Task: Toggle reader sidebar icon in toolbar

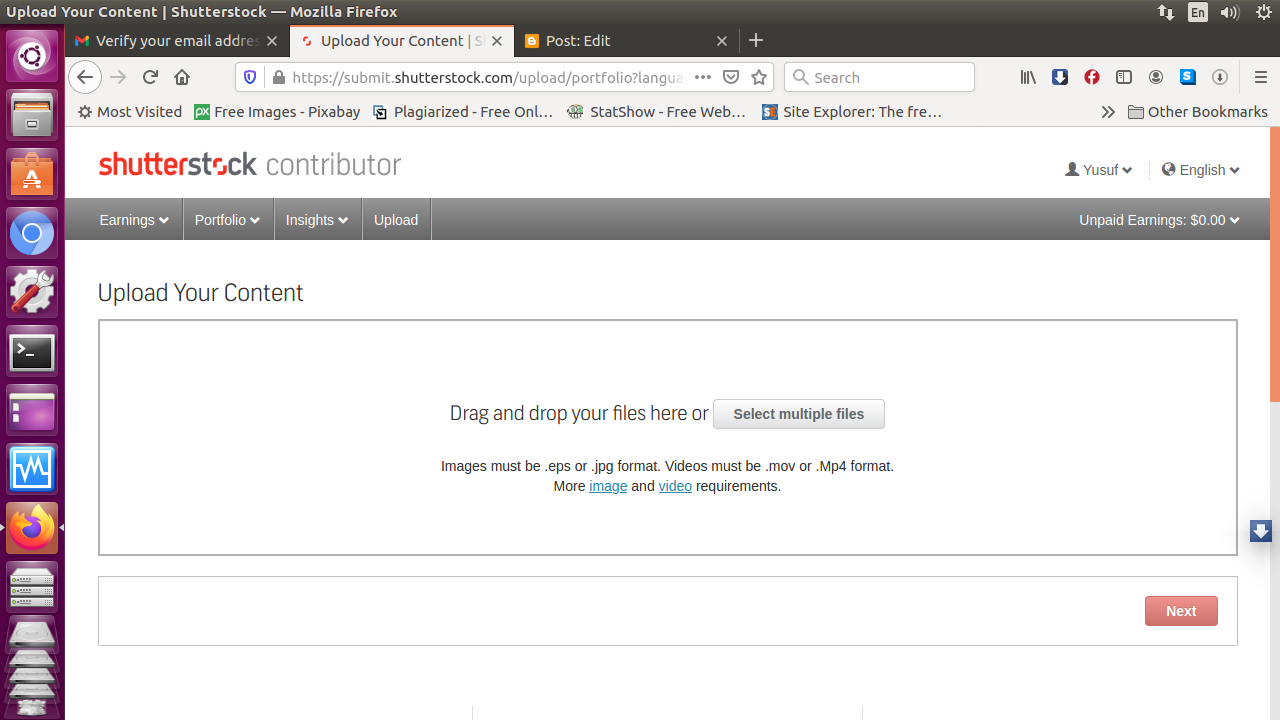Action: pos(1124,77)
